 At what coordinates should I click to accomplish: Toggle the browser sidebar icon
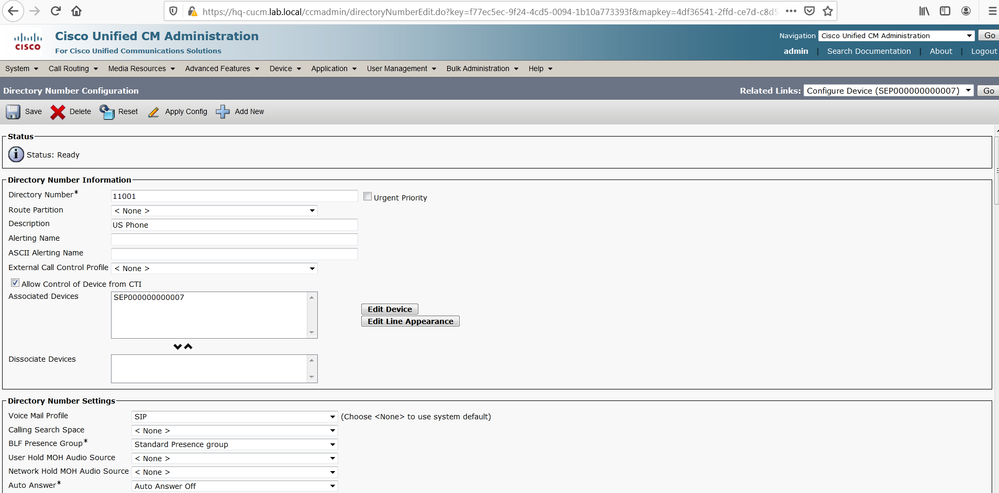[x=945, y=11]
